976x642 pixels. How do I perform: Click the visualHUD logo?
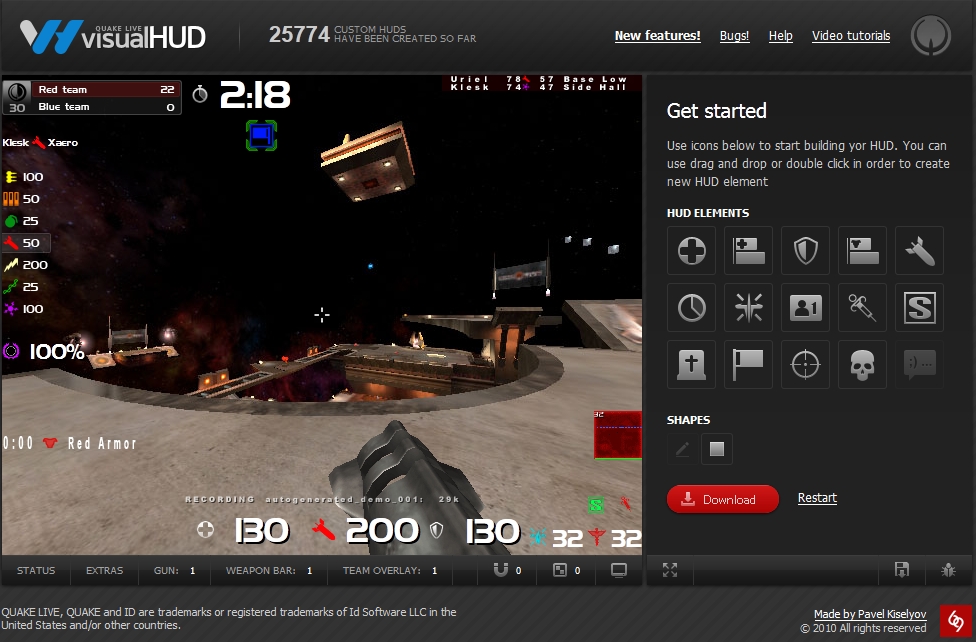point(113,36)
